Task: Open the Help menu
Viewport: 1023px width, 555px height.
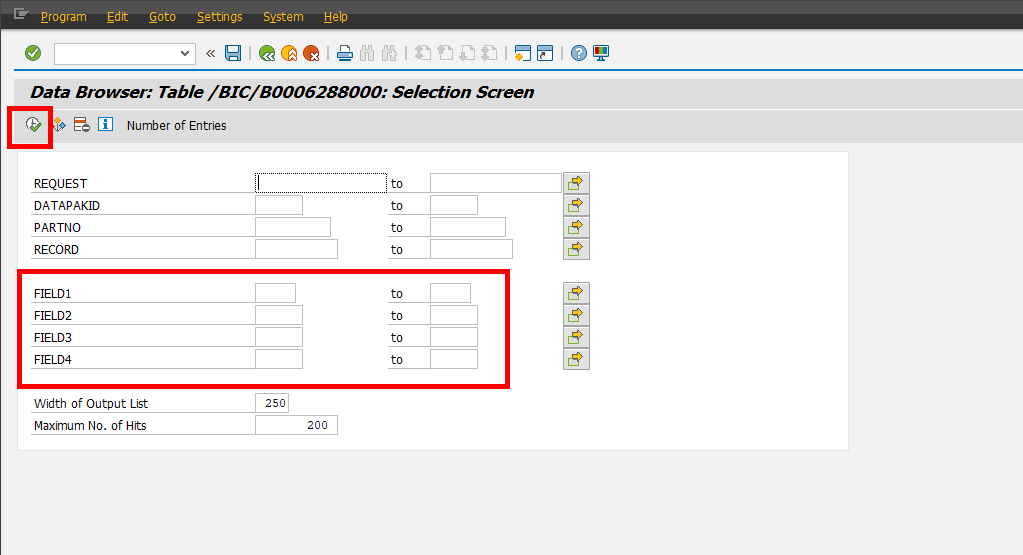Action: tap(335, 17)
